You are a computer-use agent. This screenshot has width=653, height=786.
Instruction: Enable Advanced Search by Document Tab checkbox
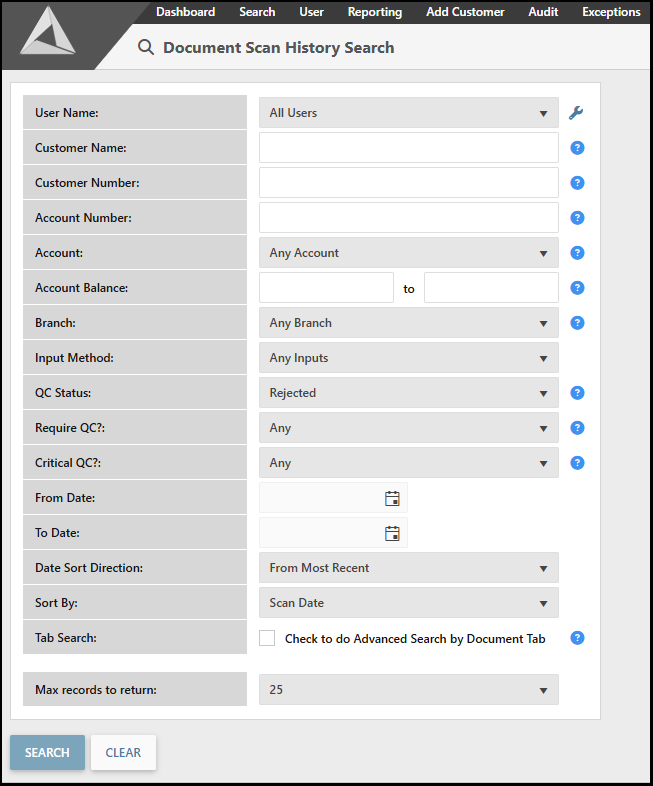(267, 638)
